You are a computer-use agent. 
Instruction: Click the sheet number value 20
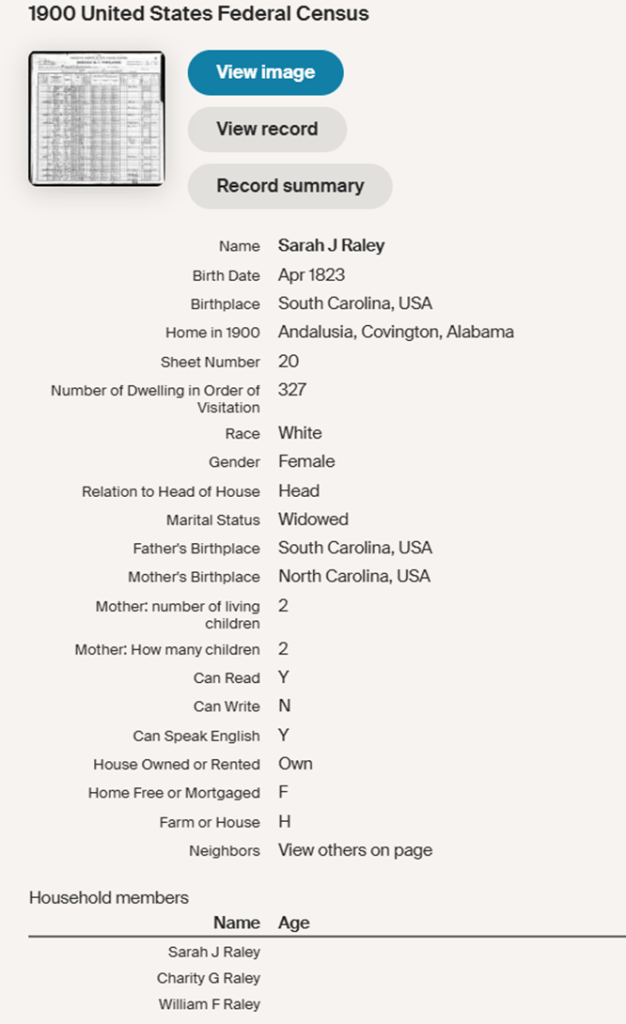pyautogui.click(x=288, y=361)
